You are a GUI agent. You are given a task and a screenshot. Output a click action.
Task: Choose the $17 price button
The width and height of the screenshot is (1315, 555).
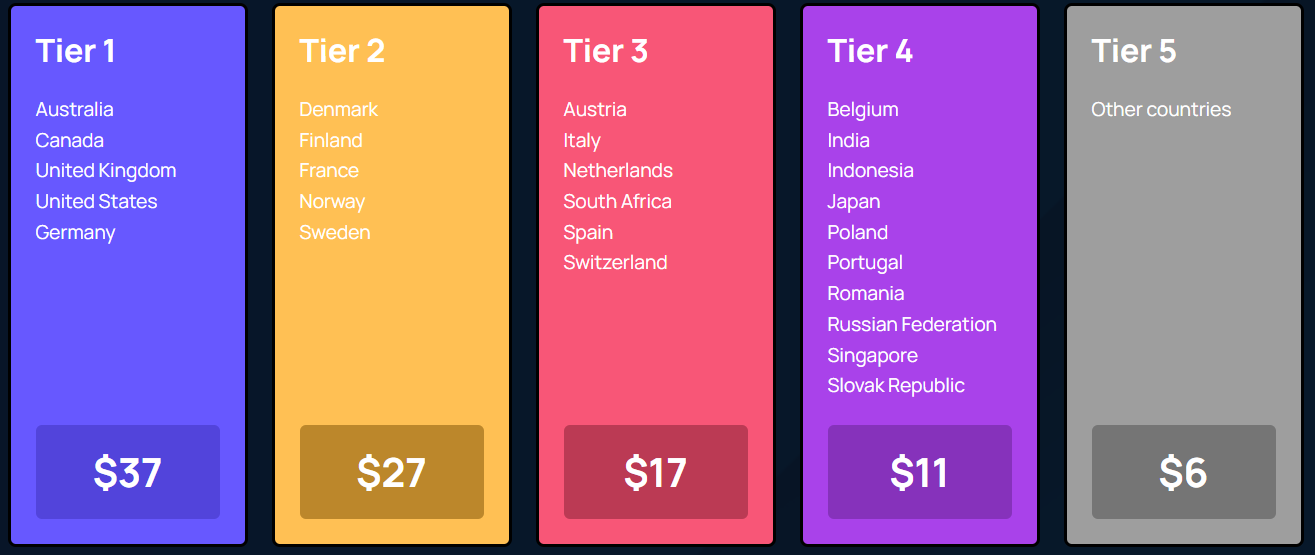(x=656, y=472)
